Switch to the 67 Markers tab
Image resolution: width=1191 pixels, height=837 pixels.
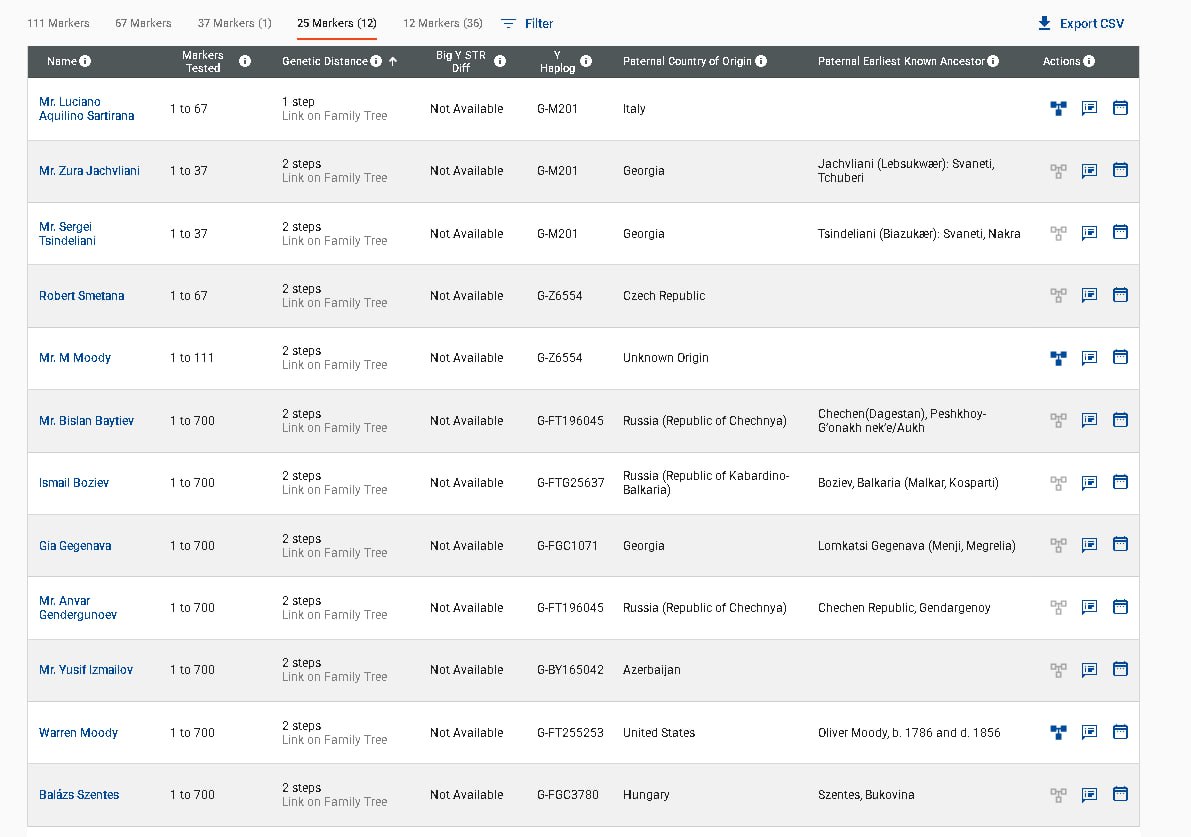tap(144, 23)
